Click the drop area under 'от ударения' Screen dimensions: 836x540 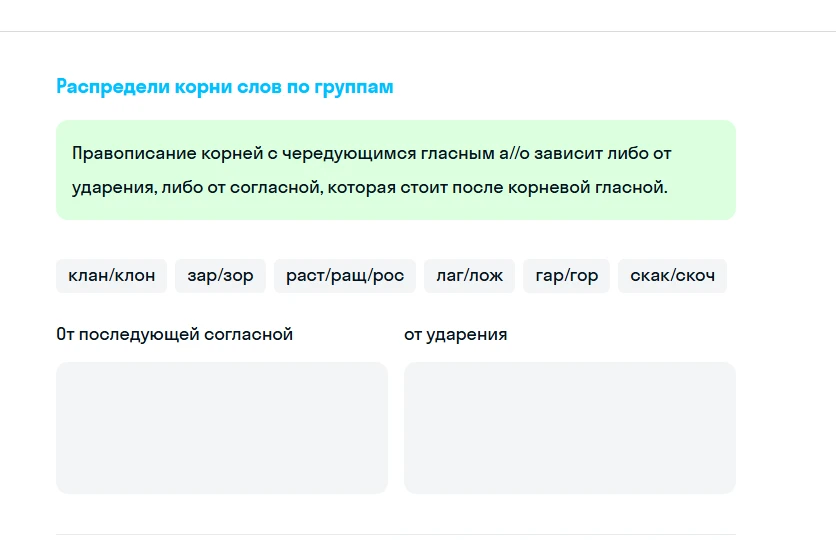pyautogui.click(x=570, y=428)
